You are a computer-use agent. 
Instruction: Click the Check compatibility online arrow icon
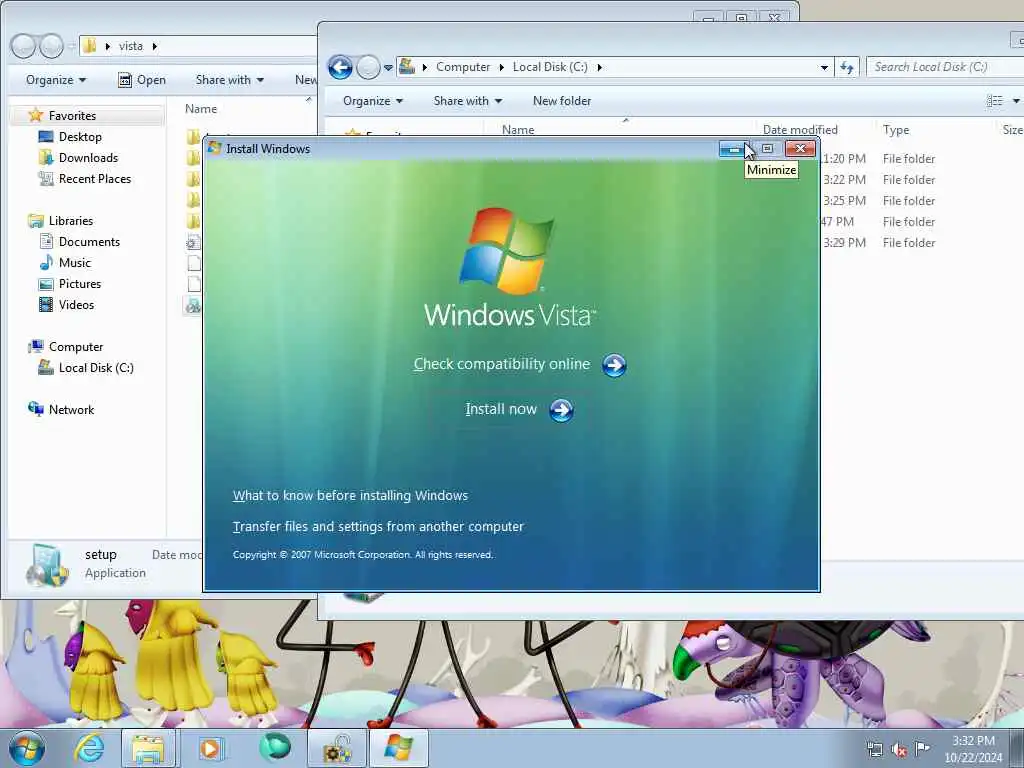tap(614, 365)
